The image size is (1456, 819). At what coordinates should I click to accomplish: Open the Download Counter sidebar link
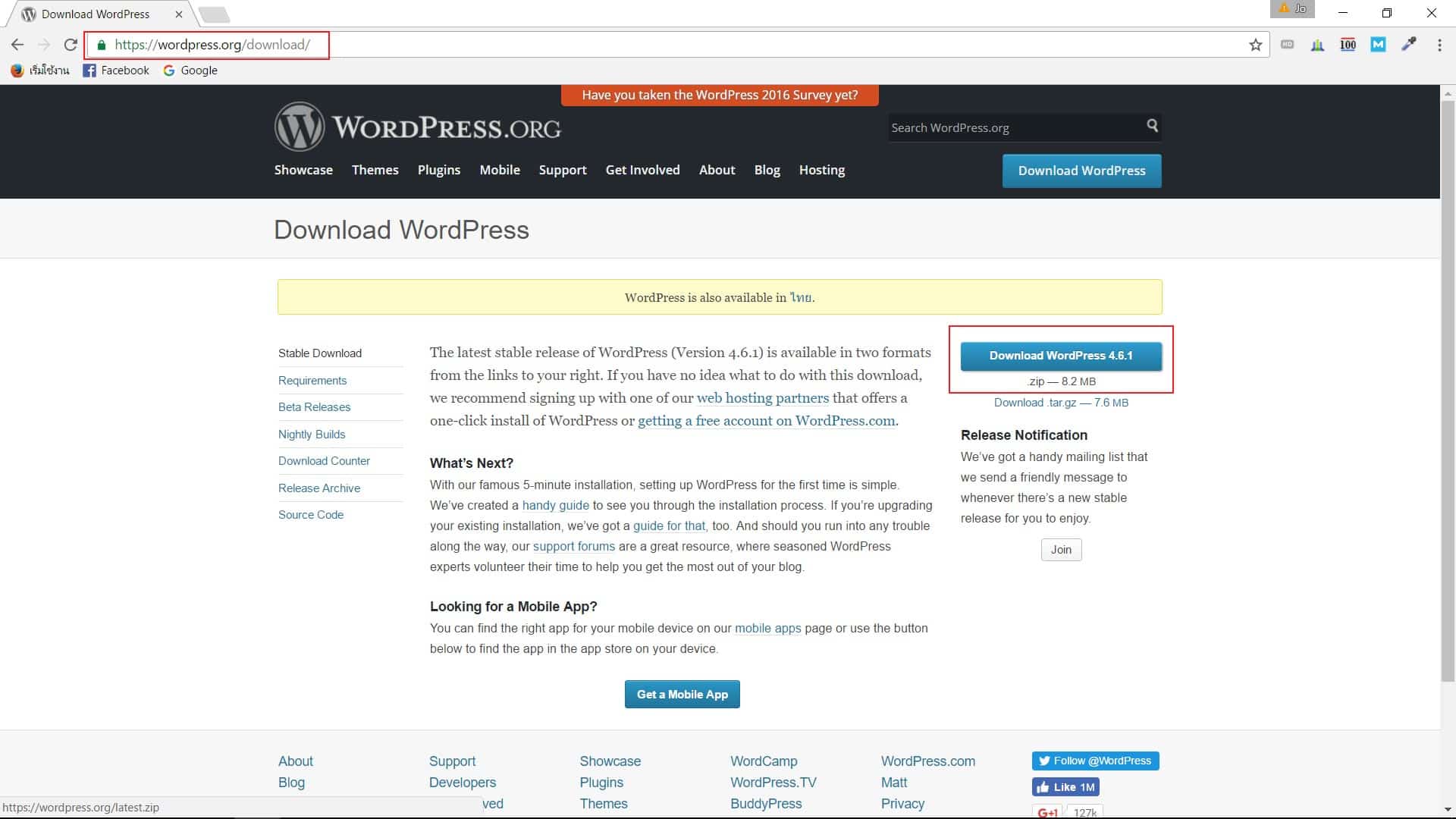(x=324, y=461)
